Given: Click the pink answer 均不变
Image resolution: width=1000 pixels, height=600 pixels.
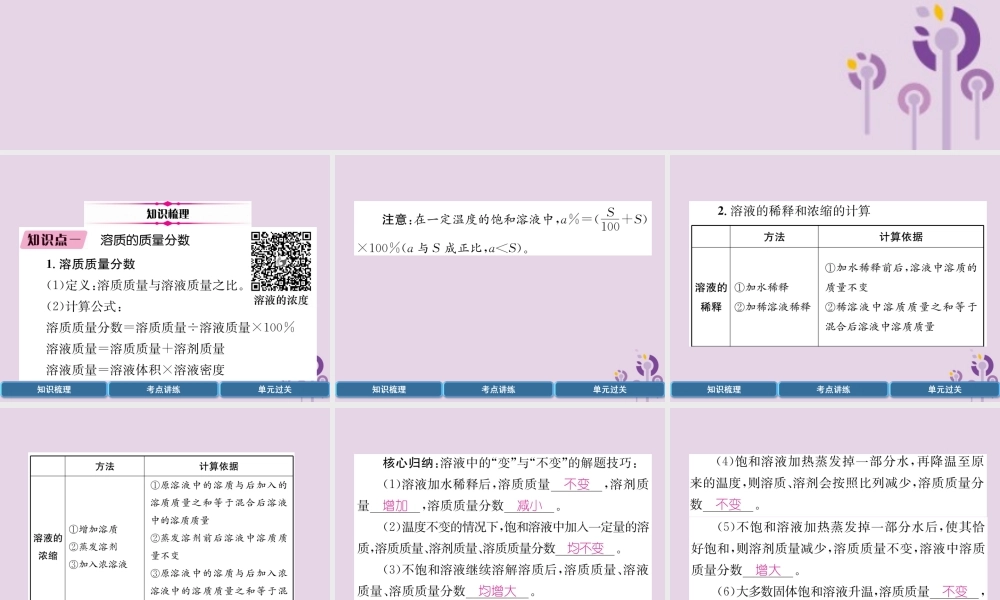Looking at the screenshot, I should (585, 548).
